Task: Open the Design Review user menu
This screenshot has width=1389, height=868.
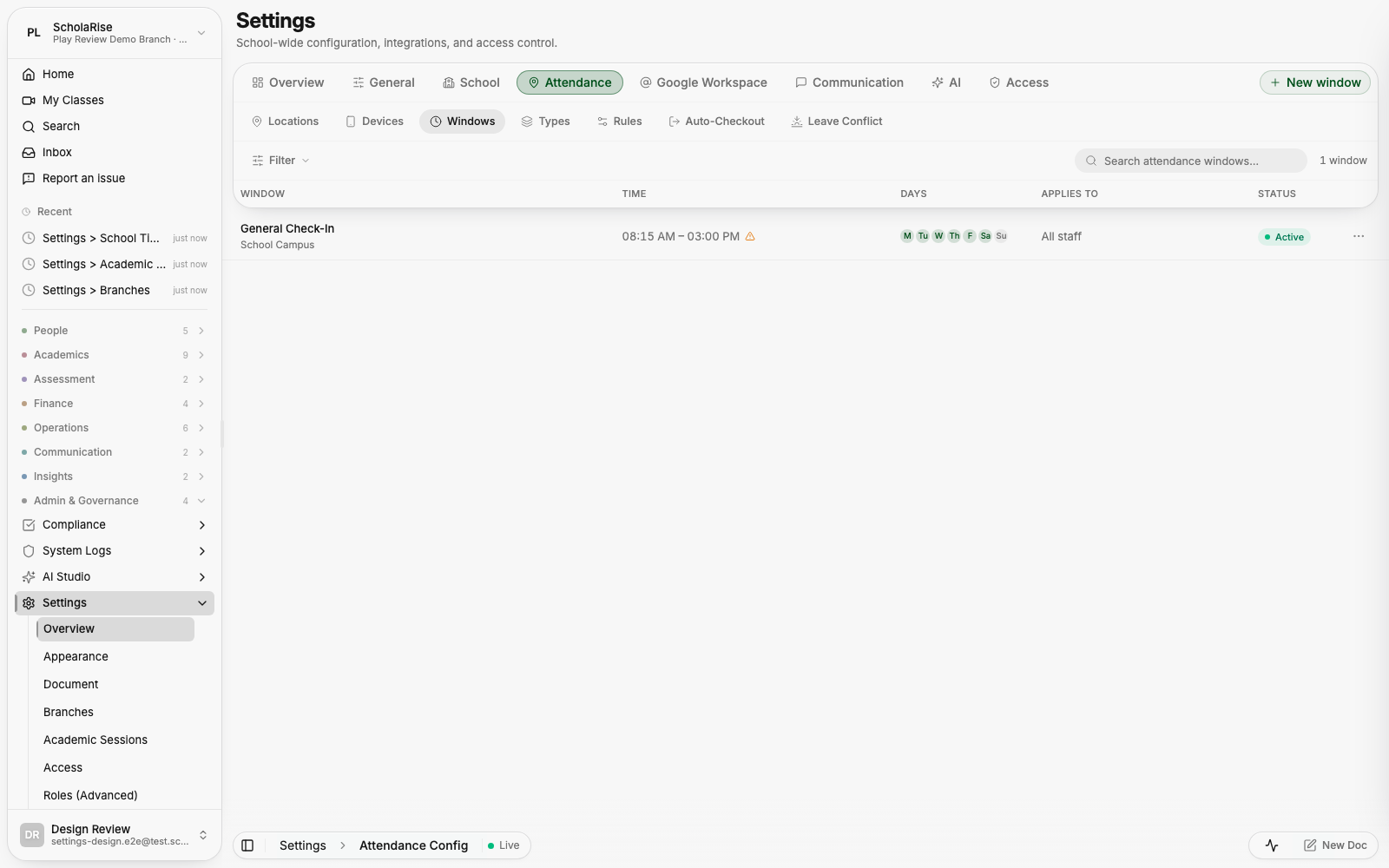Action: (x=115, y=835)
